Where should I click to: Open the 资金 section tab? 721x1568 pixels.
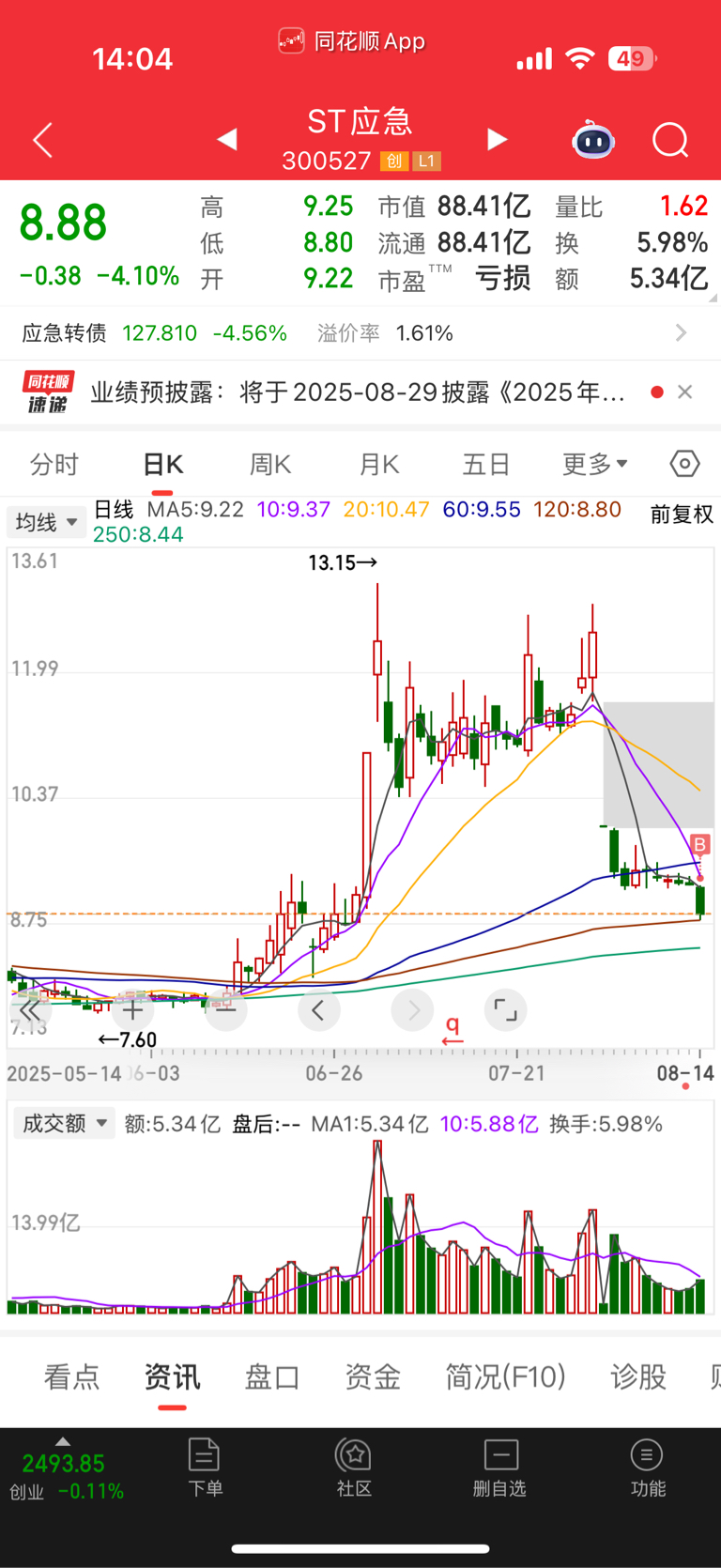pyautogui.click(x=373, y=1377)
